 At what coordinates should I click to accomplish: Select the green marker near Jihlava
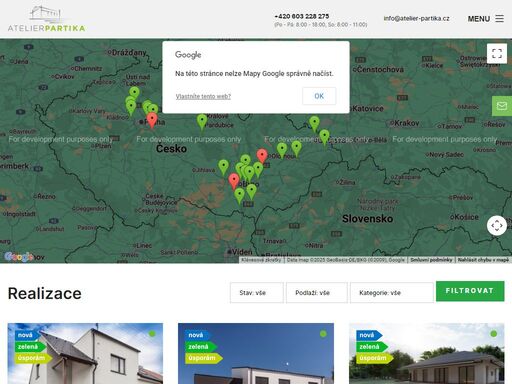point(223,168)
